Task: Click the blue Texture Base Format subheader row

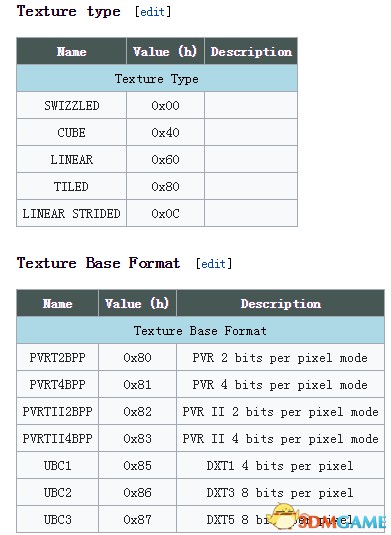Action: click(200, 330)
